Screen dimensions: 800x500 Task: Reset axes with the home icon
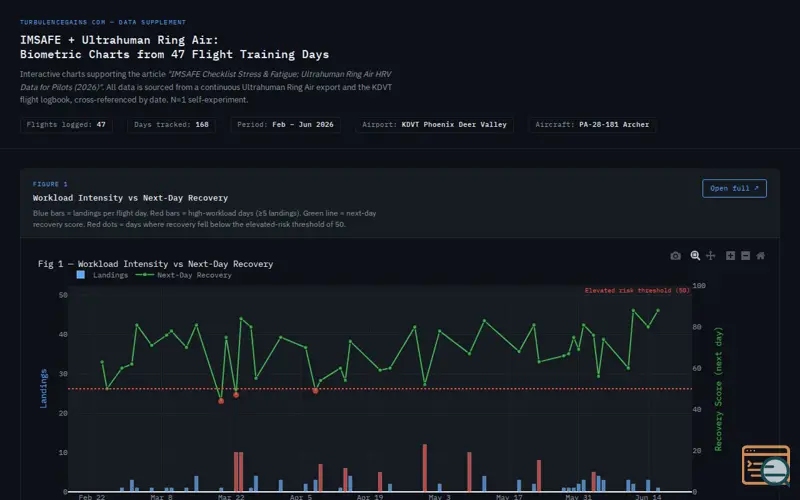(760, 256)
